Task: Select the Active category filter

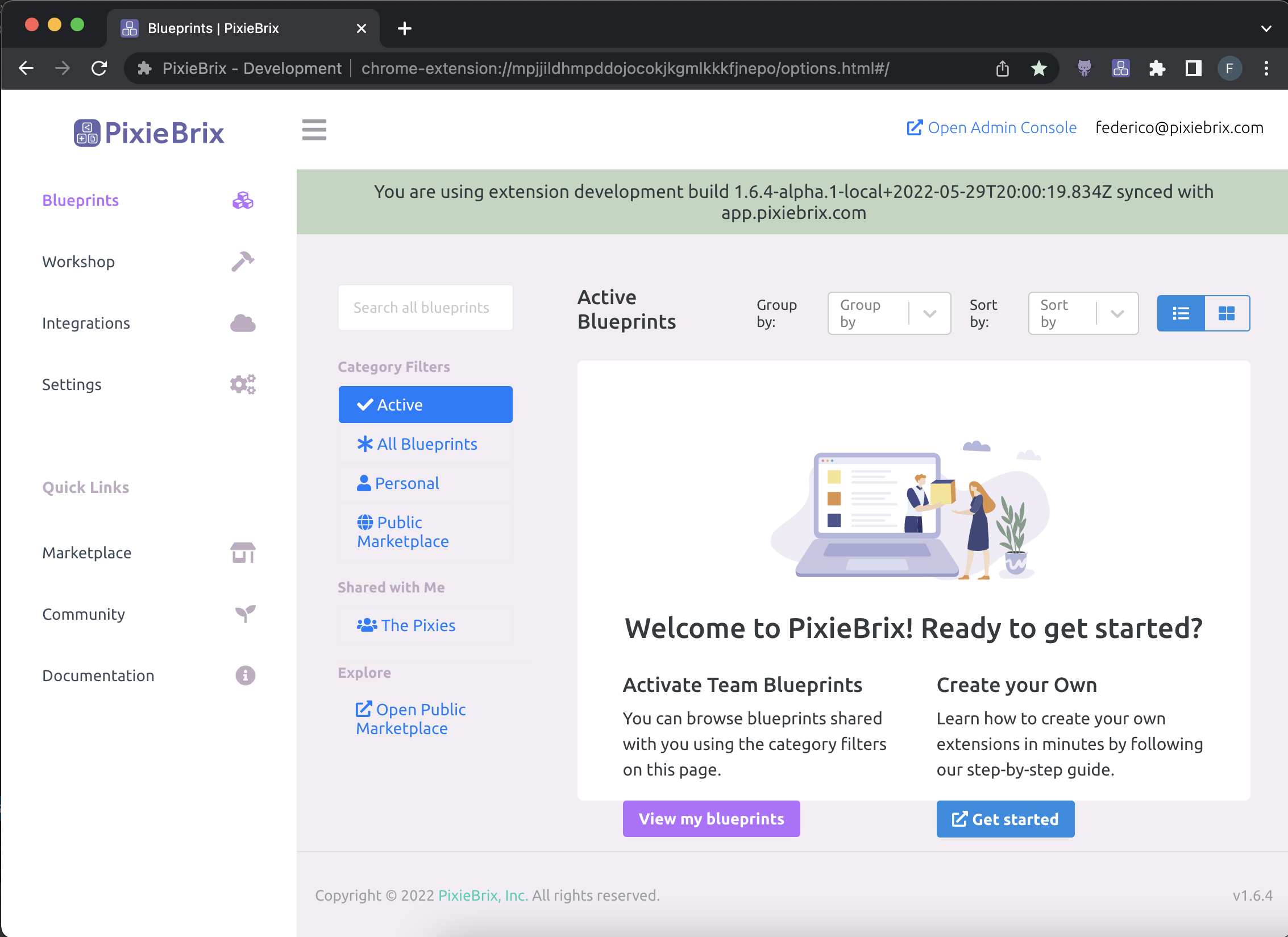Action: tap(425, 405)
